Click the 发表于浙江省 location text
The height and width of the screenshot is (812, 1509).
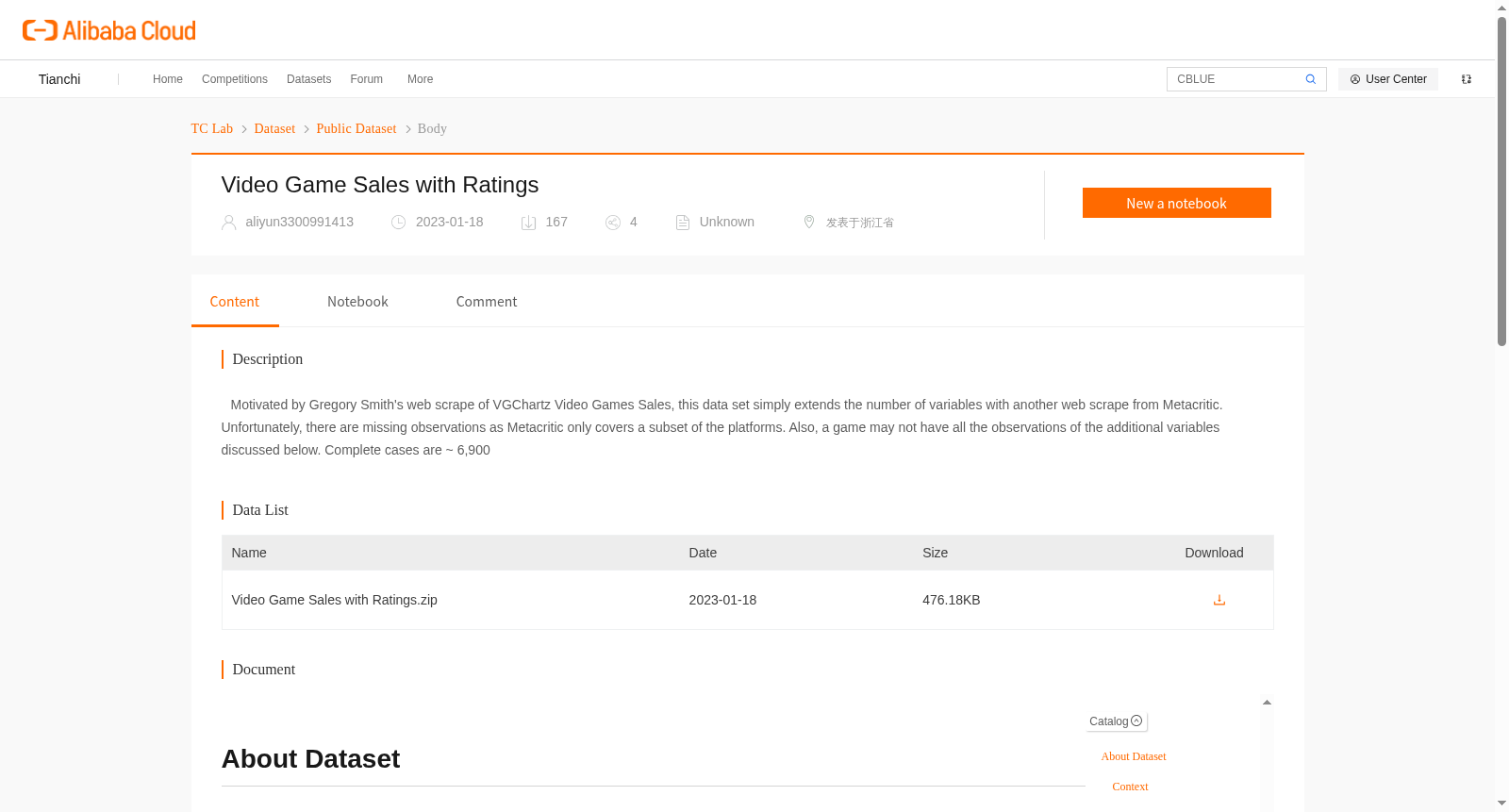click(x=860, y=223)
